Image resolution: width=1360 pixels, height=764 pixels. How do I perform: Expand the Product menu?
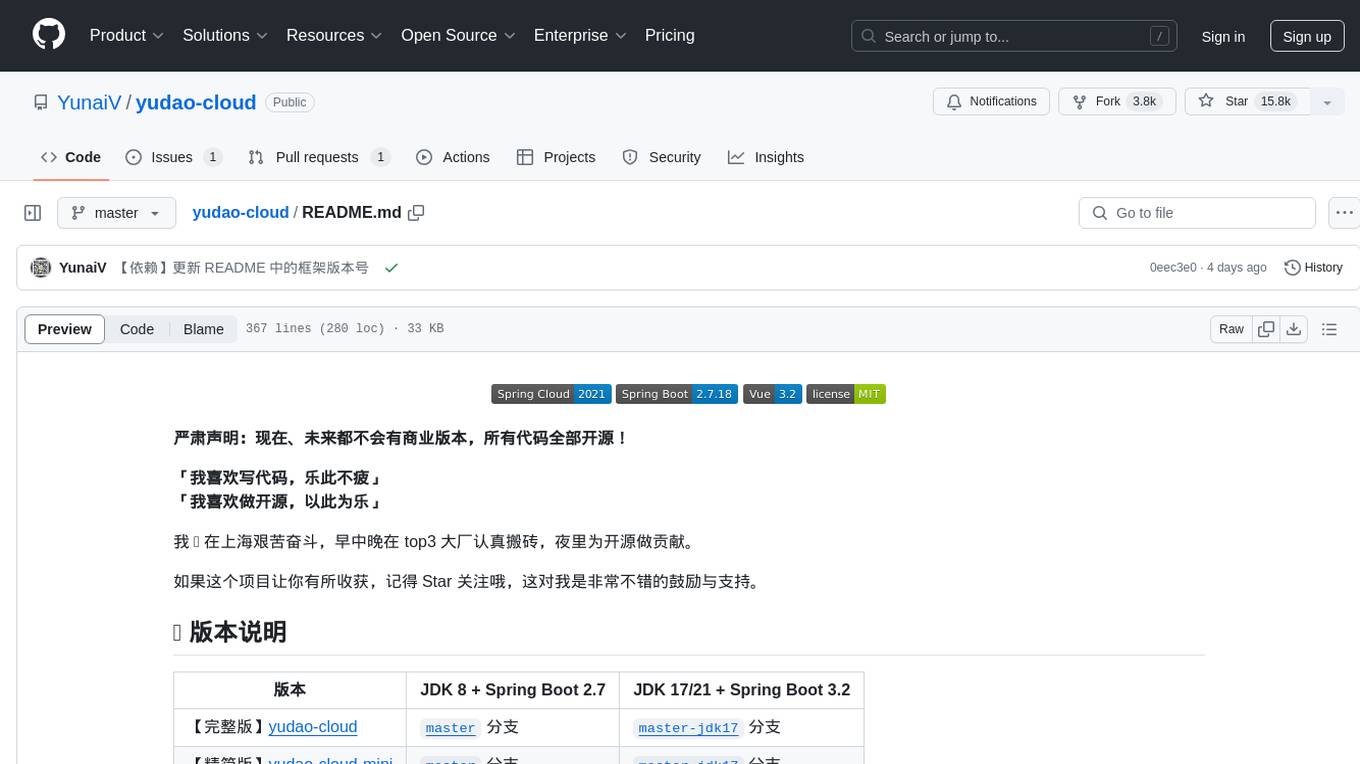tap(127, 35)
